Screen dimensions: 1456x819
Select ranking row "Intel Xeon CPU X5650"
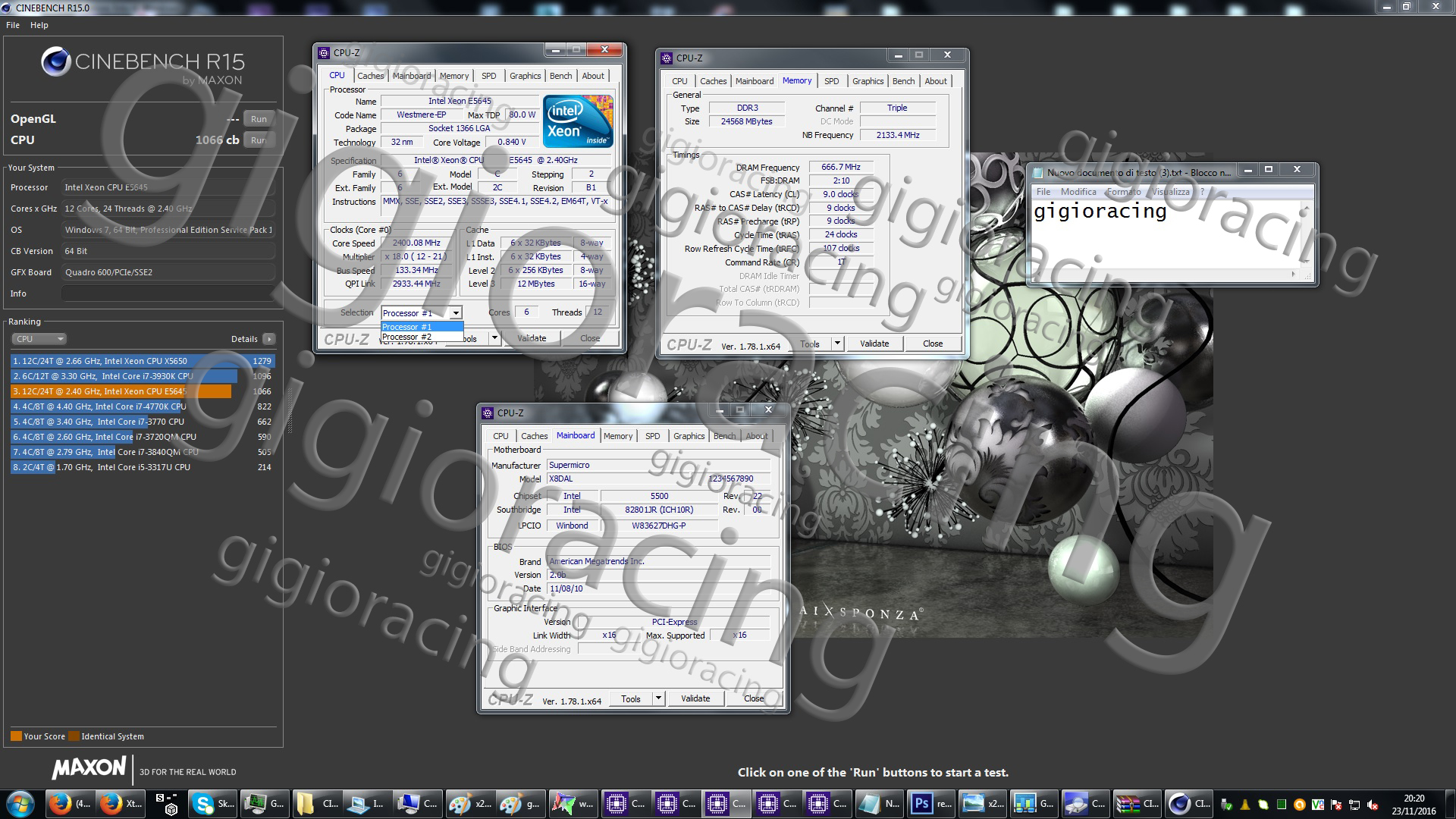pyautogui.click(x=143, y=361)
